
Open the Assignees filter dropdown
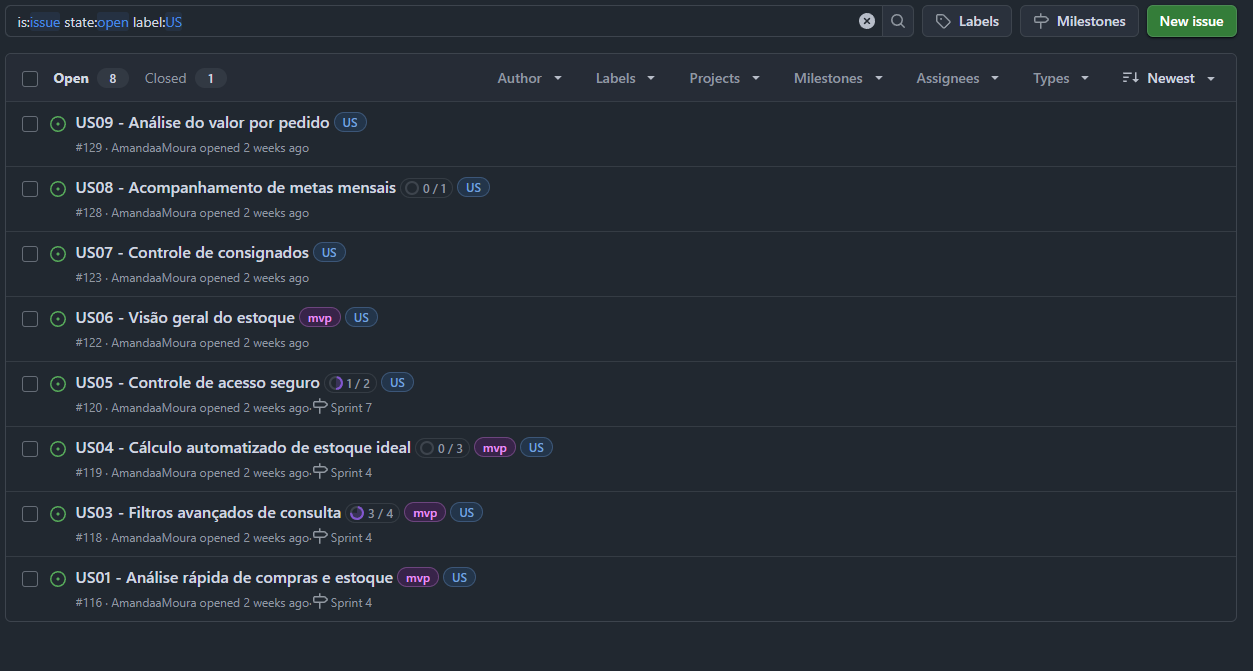point(958,78)
